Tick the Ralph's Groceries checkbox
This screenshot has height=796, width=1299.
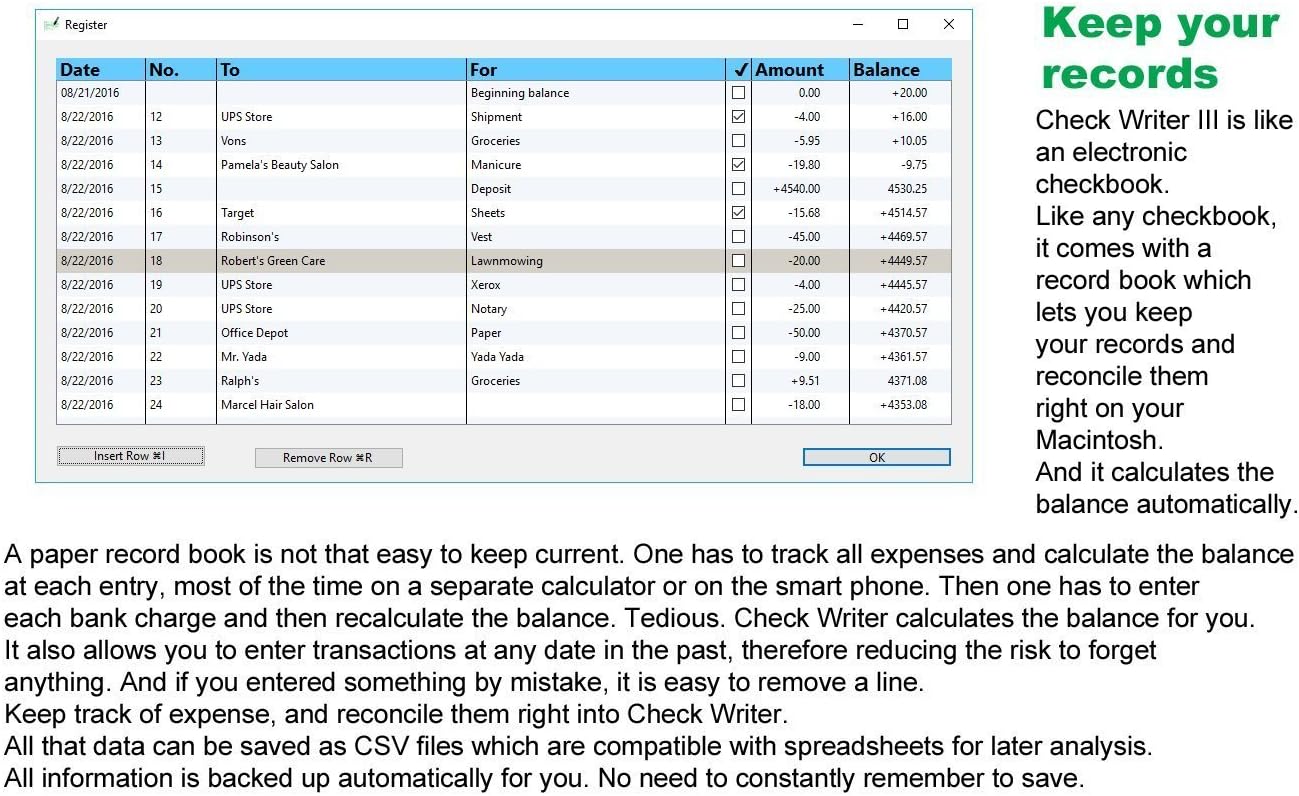click(x=738, y=381)
